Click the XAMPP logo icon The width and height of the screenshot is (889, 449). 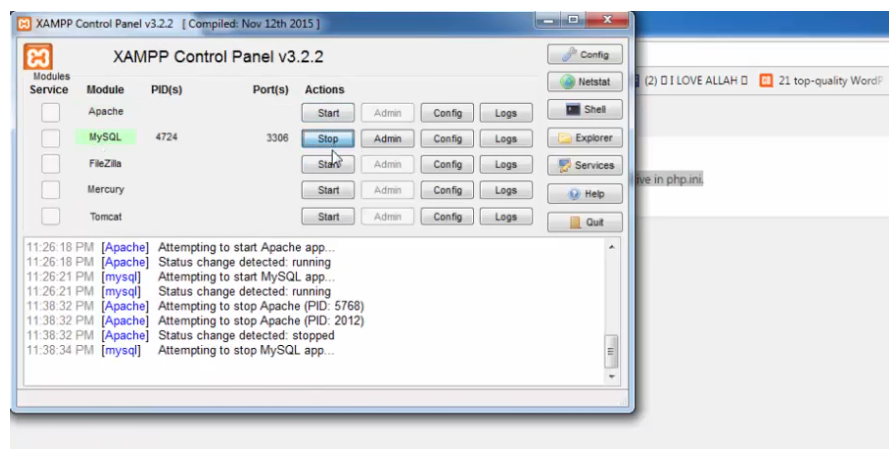38,57
